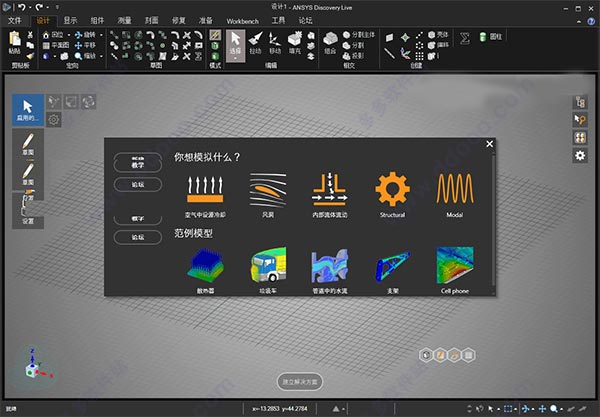Image resolution: width=600 pixels, height=417 pixels.
Task: Click the format painter brush icon
Action: pyautogui.click(x=30, y=56)
